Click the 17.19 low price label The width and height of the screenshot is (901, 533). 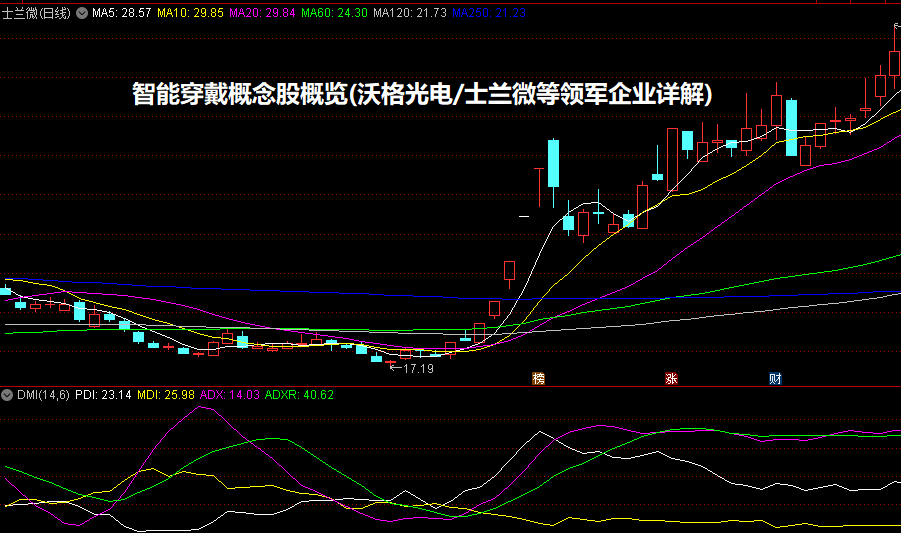[418, 369]
